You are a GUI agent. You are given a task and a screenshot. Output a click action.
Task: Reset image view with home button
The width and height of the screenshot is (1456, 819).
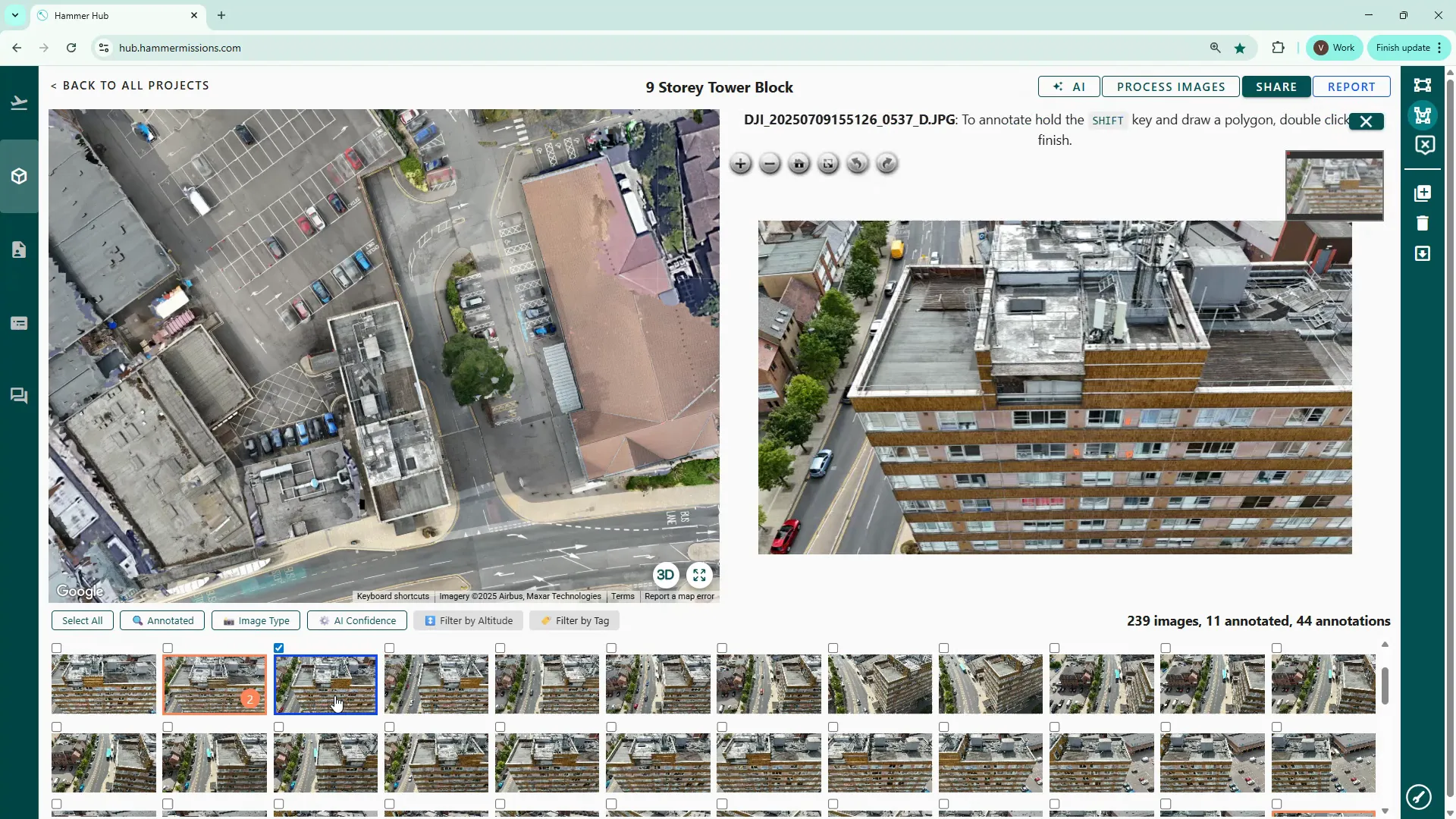[799, 164]
